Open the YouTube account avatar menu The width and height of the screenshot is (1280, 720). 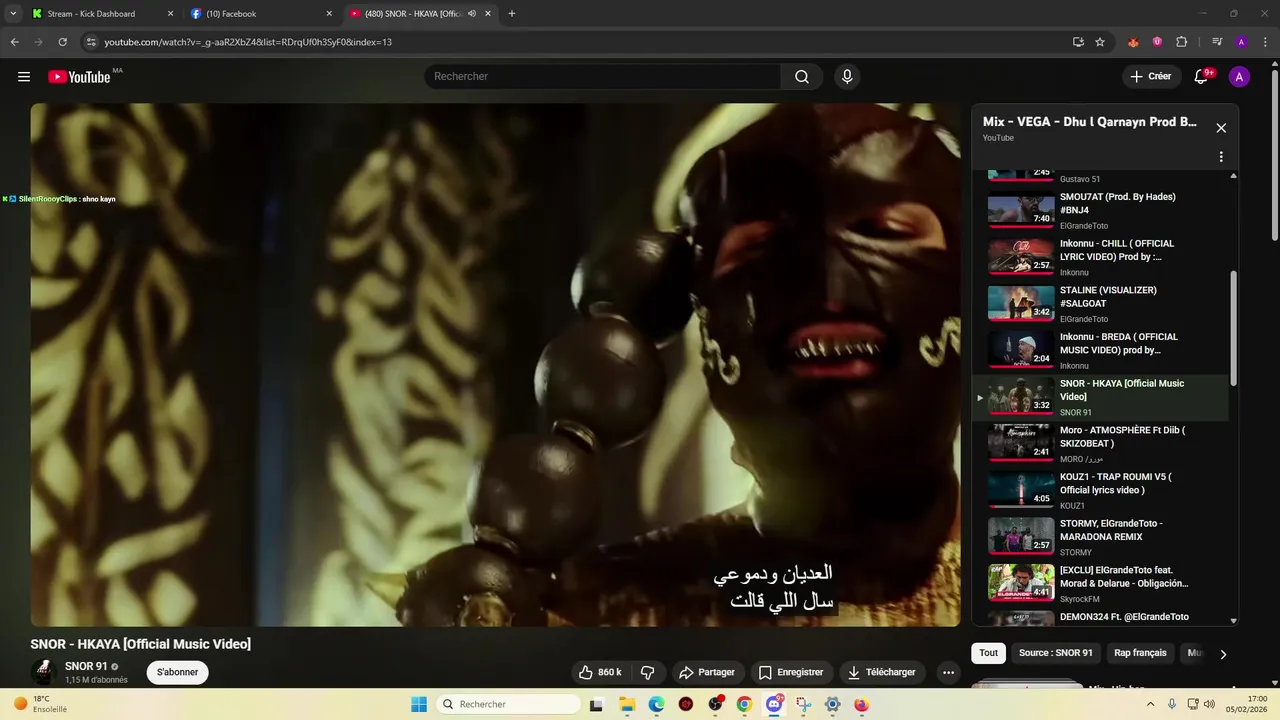tap(1239, 77)
